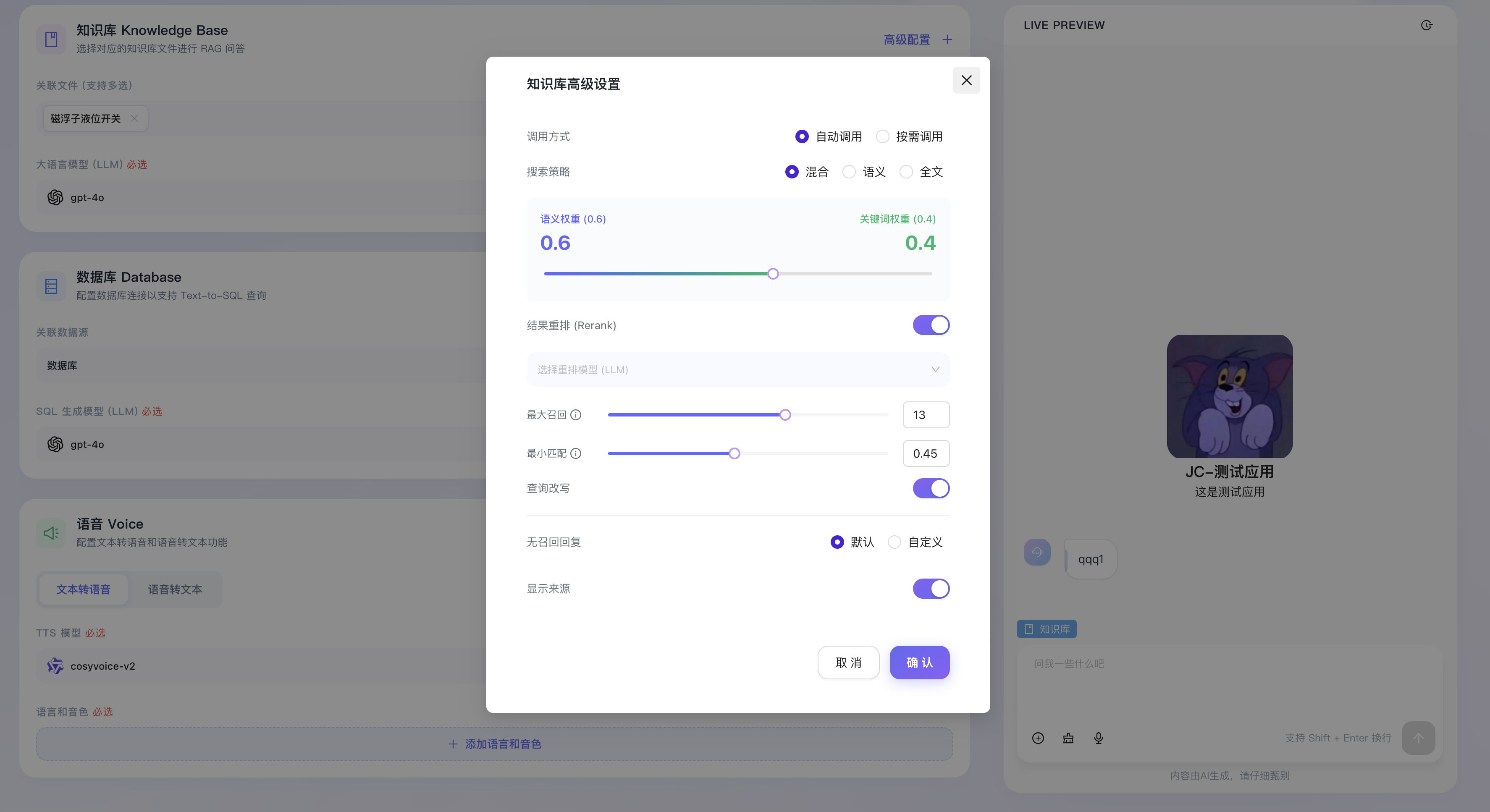Click the plus-circle attachment icon in preview
This screenshot has width=1490, height=812.
(x=1038, y=738)
